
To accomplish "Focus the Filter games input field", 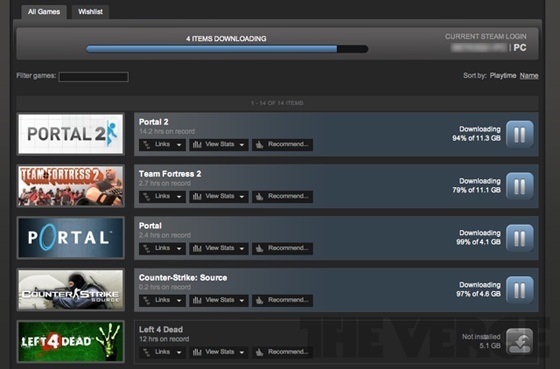I will click(x=94, y=77).
